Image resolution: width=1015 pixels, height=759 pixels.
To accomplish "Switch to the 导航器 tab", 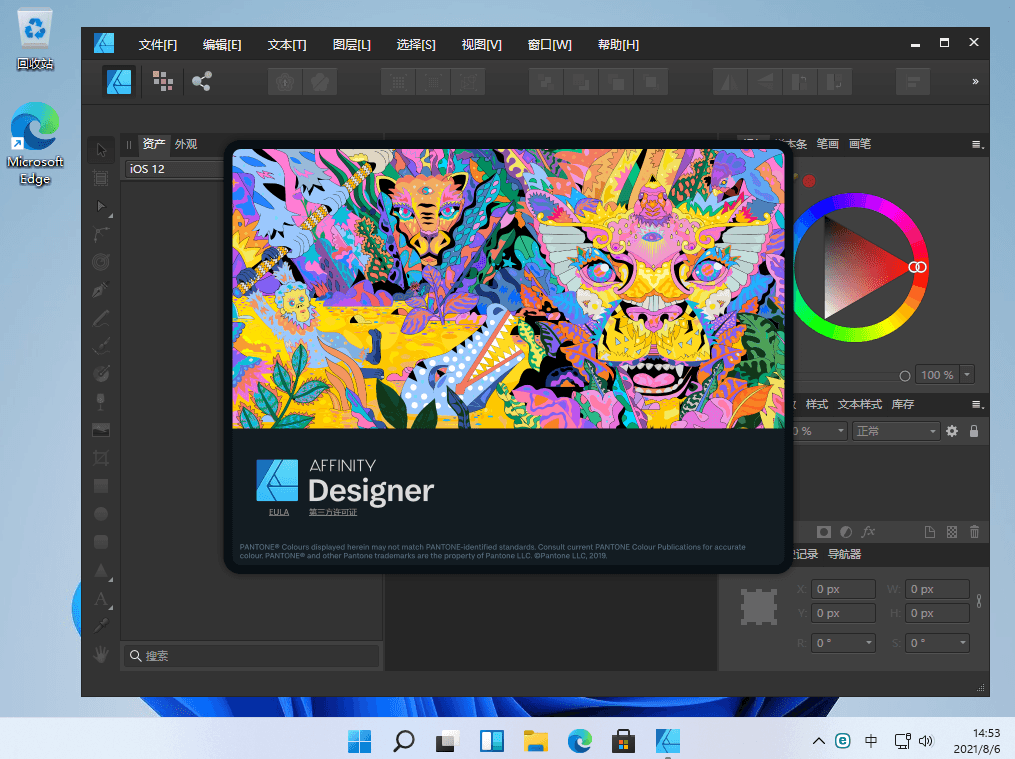I will [844, 555].
